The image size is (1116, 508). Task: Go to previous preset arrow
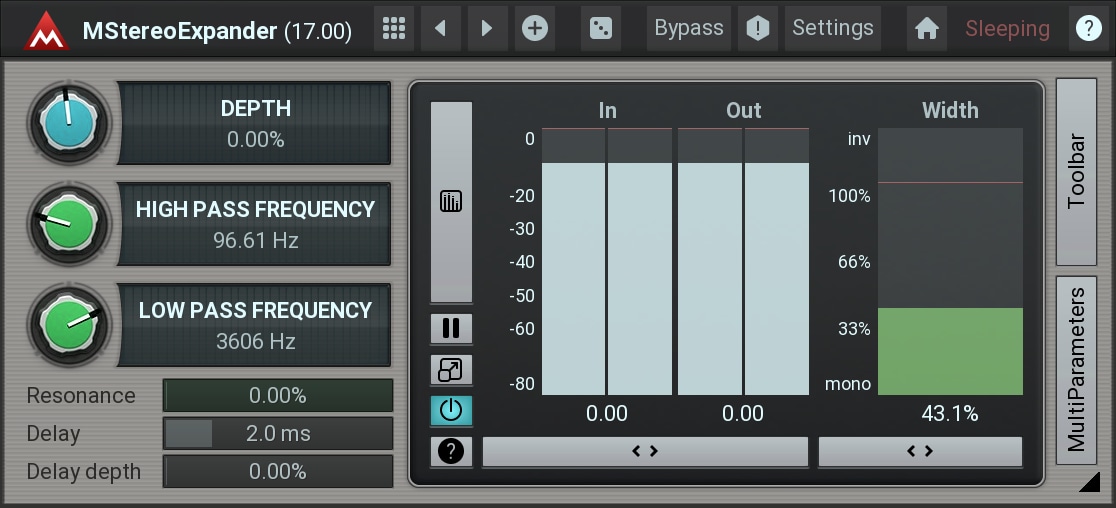pyautogui.click(x=440, y=28)
